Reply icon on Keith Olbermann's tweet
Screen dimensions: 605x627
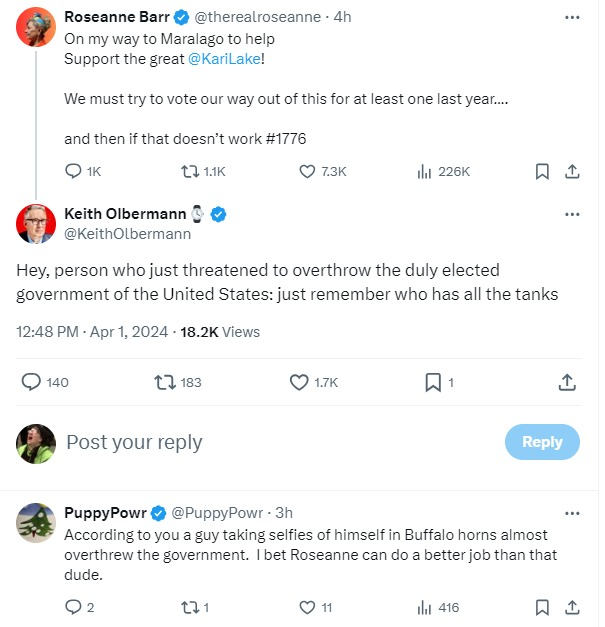click(x=31, y=382)
